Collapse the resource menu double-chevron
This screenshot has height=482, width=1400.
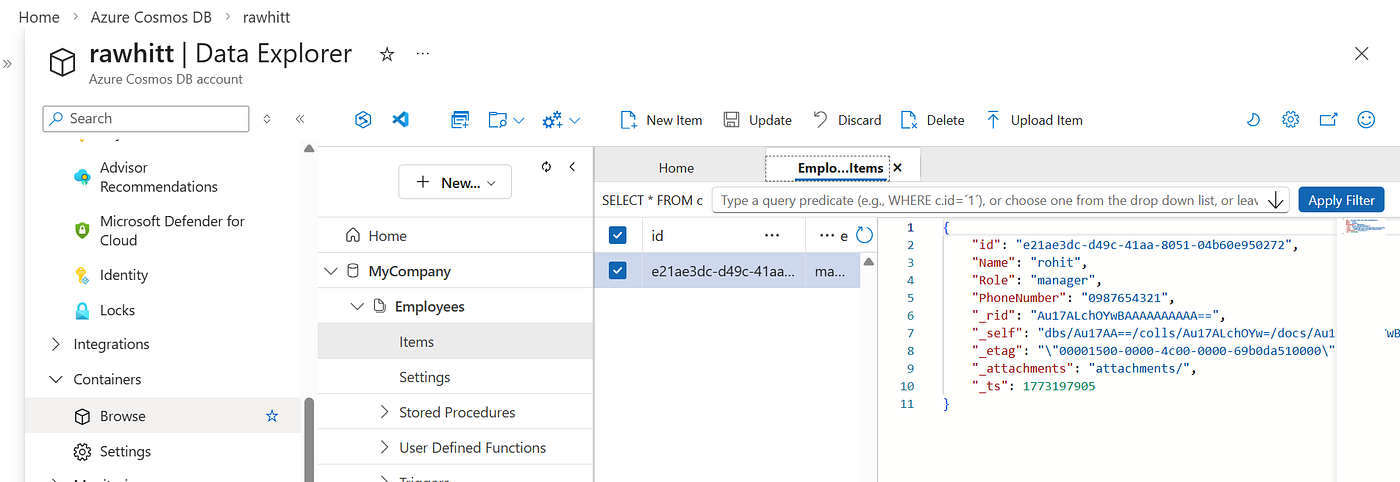click(300, 119)
